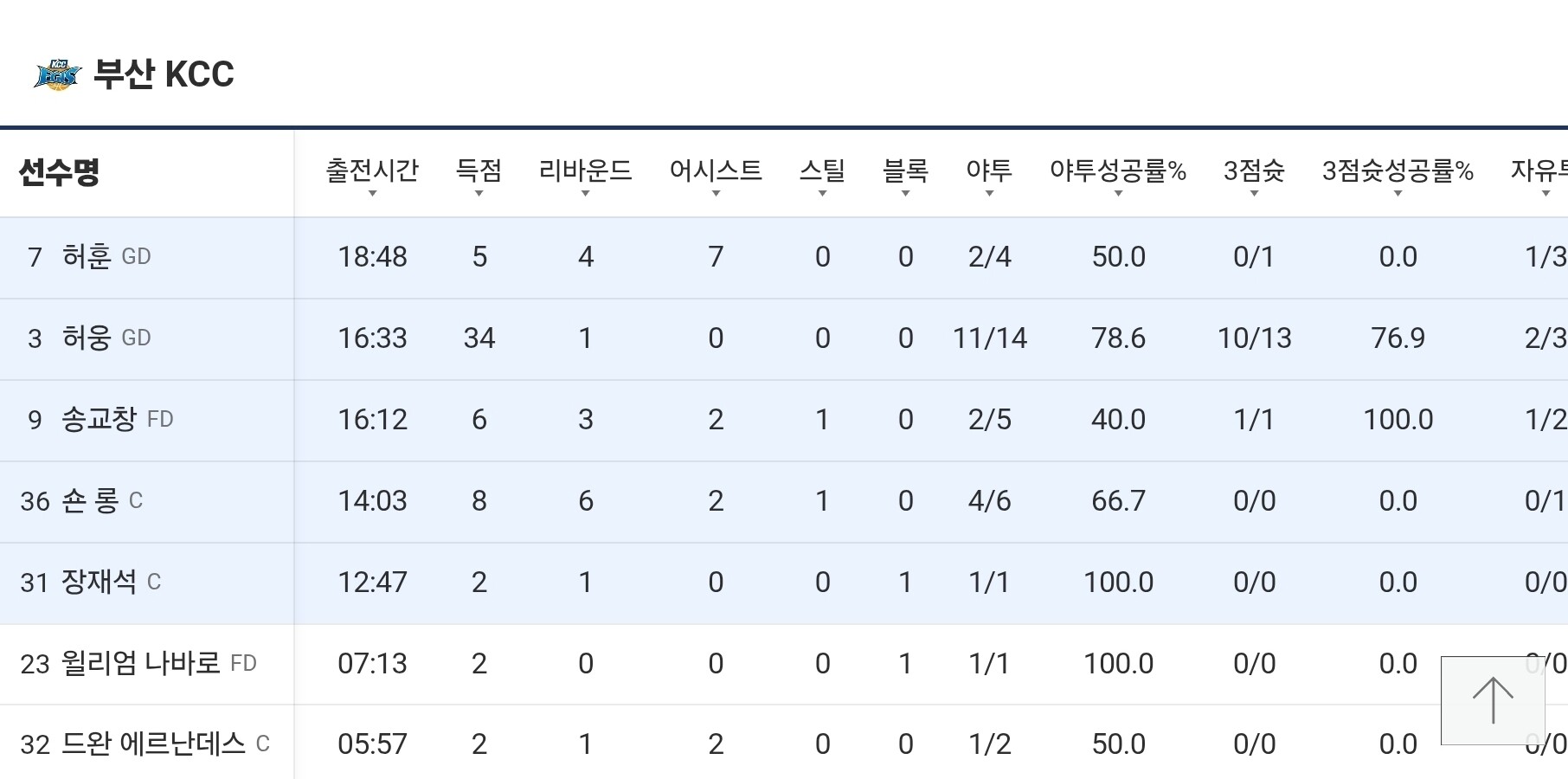
Task: Sort by 출전시간 column arrow
Action: [372, 193]
